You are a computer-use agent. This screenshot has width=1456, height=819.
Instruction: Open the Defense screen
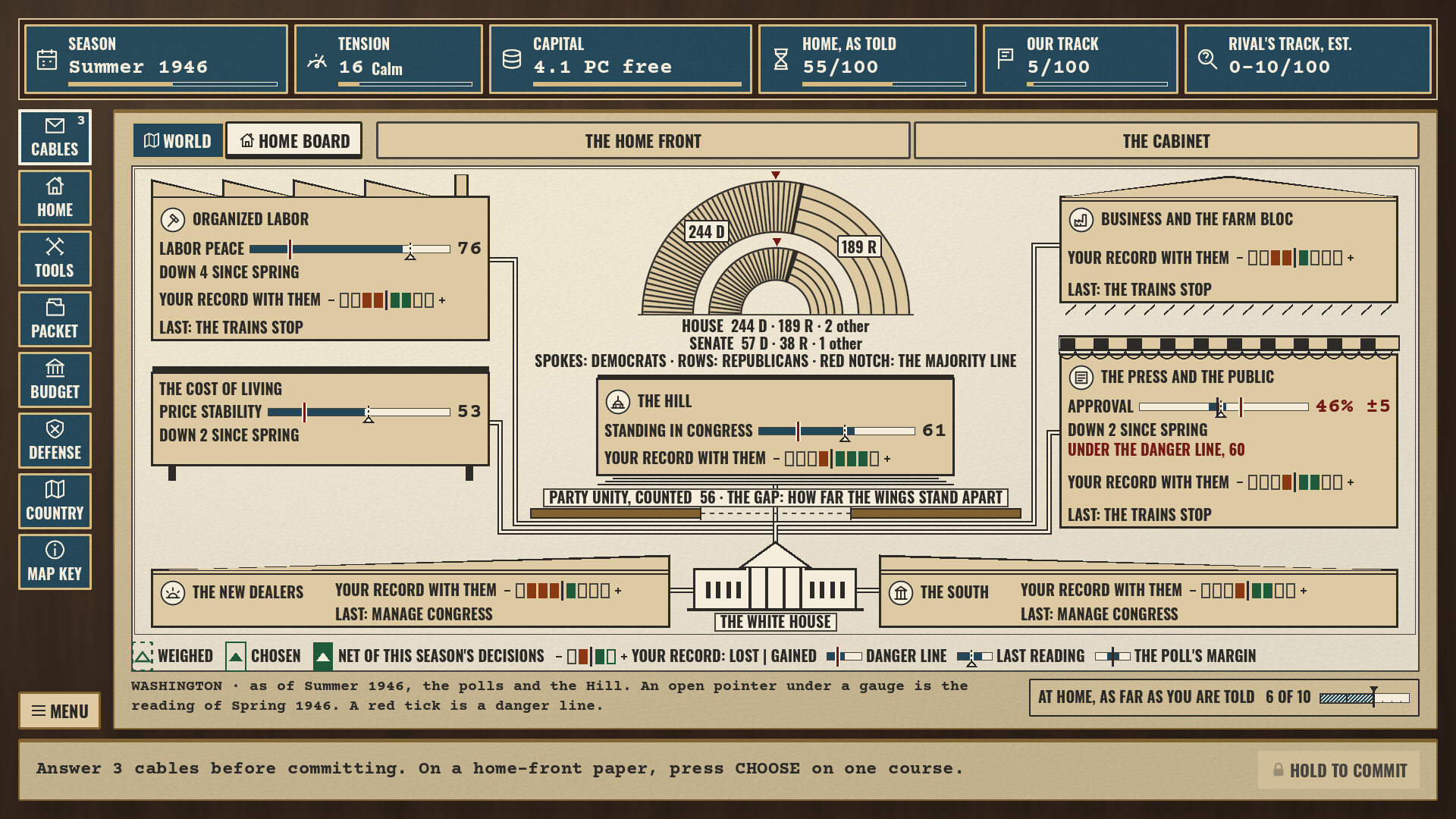(55, 441)
